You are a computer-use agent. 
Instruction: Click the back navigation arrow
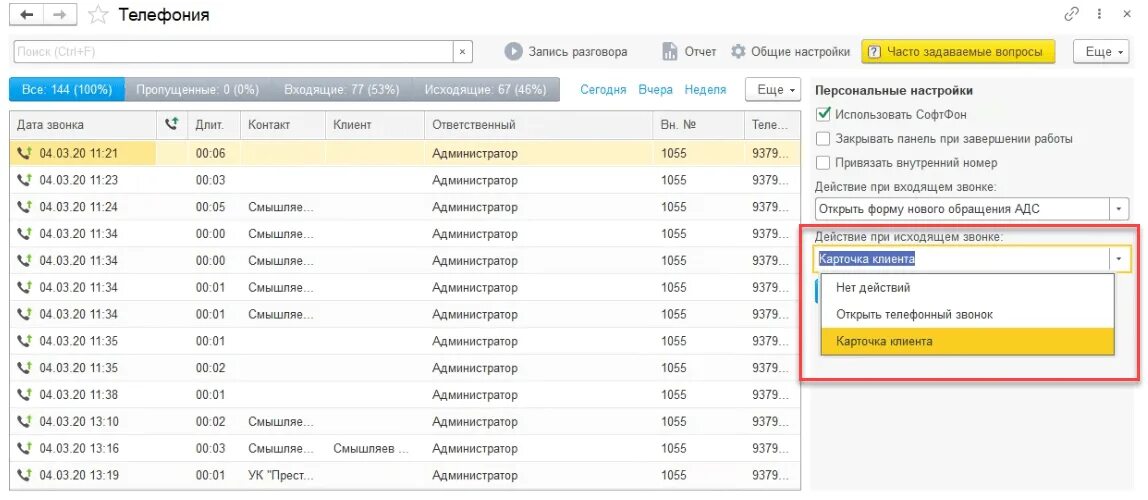[x=27, y=15]
